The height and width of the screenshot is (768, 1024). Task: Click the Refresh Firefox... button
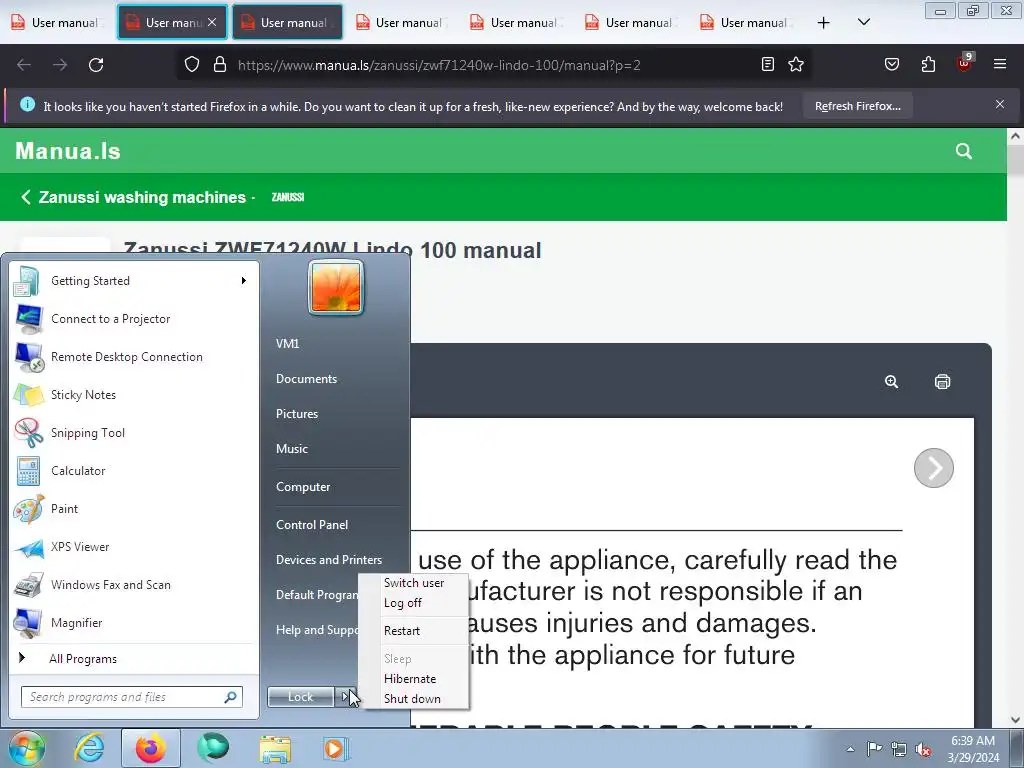(857, 106)
